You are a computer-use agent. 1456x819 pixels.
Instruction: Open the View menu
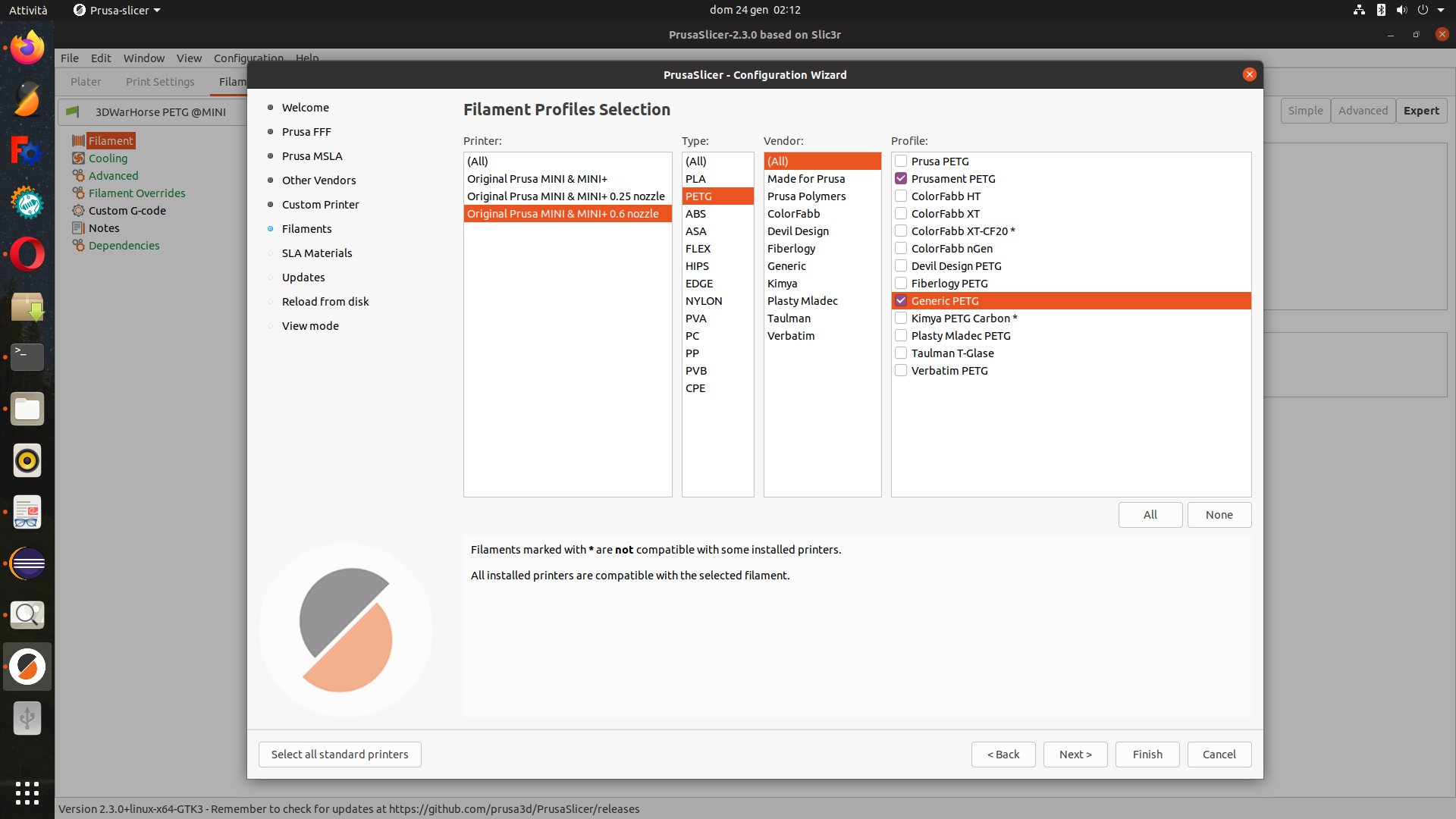189,58
